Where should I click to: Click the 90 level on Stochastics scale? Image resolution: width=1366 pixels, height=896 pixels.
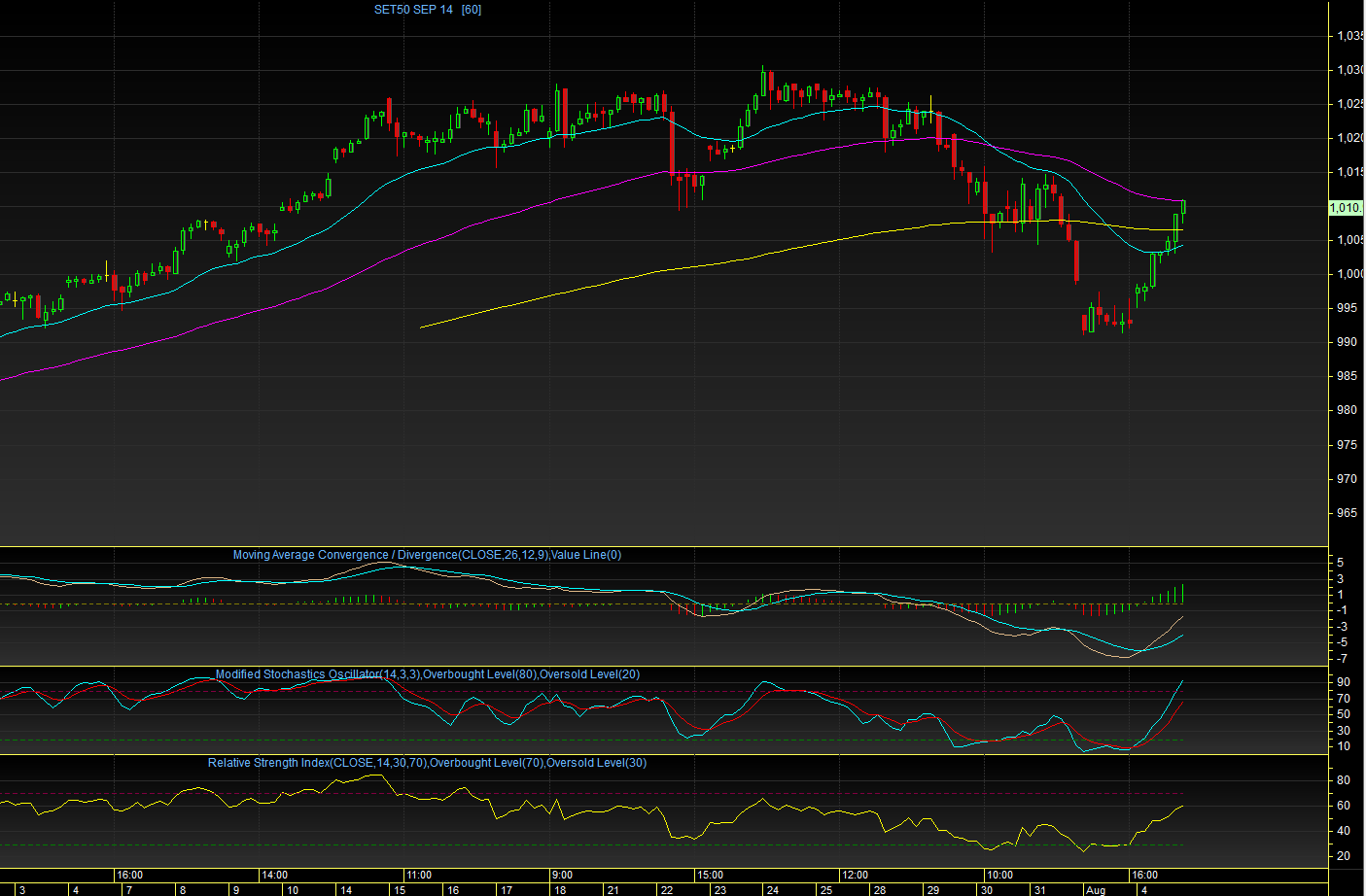click(x=1344, y=682)
